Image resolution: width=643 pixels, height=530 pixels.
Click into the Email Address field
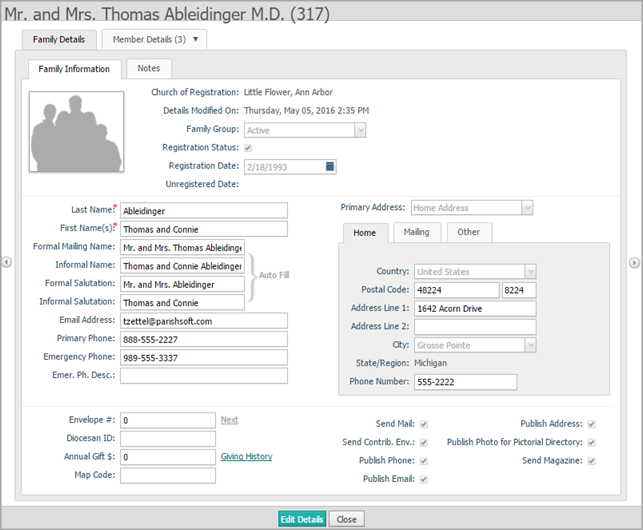click(203, 321)
